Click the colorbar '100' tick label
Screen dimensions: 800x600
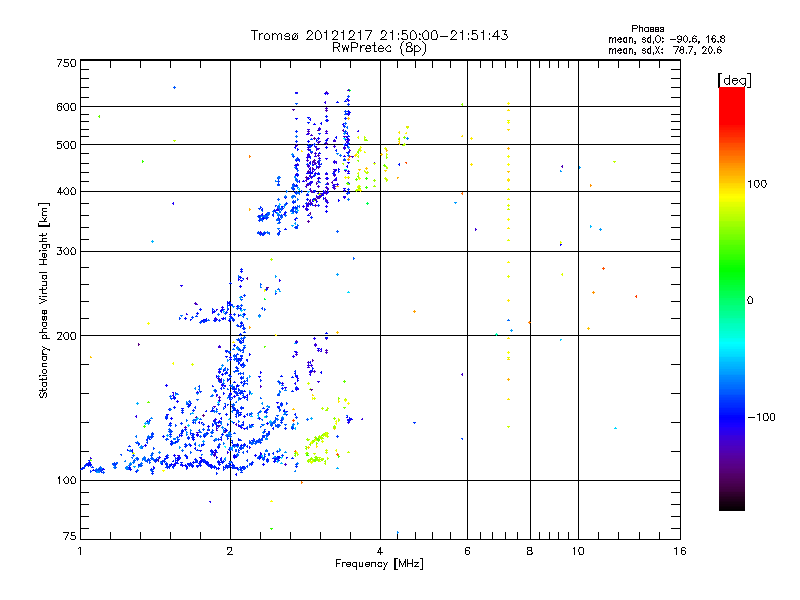click(x=757, y=184)
